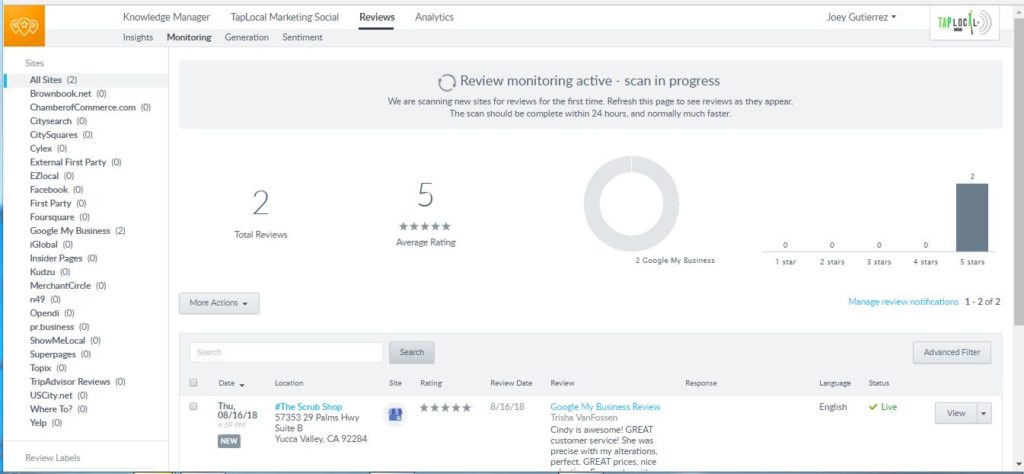The height and width of the screenshot is (474, 1024).
Task: Click the TapLocal logo in the header
Action: click(x=964, y=24)
